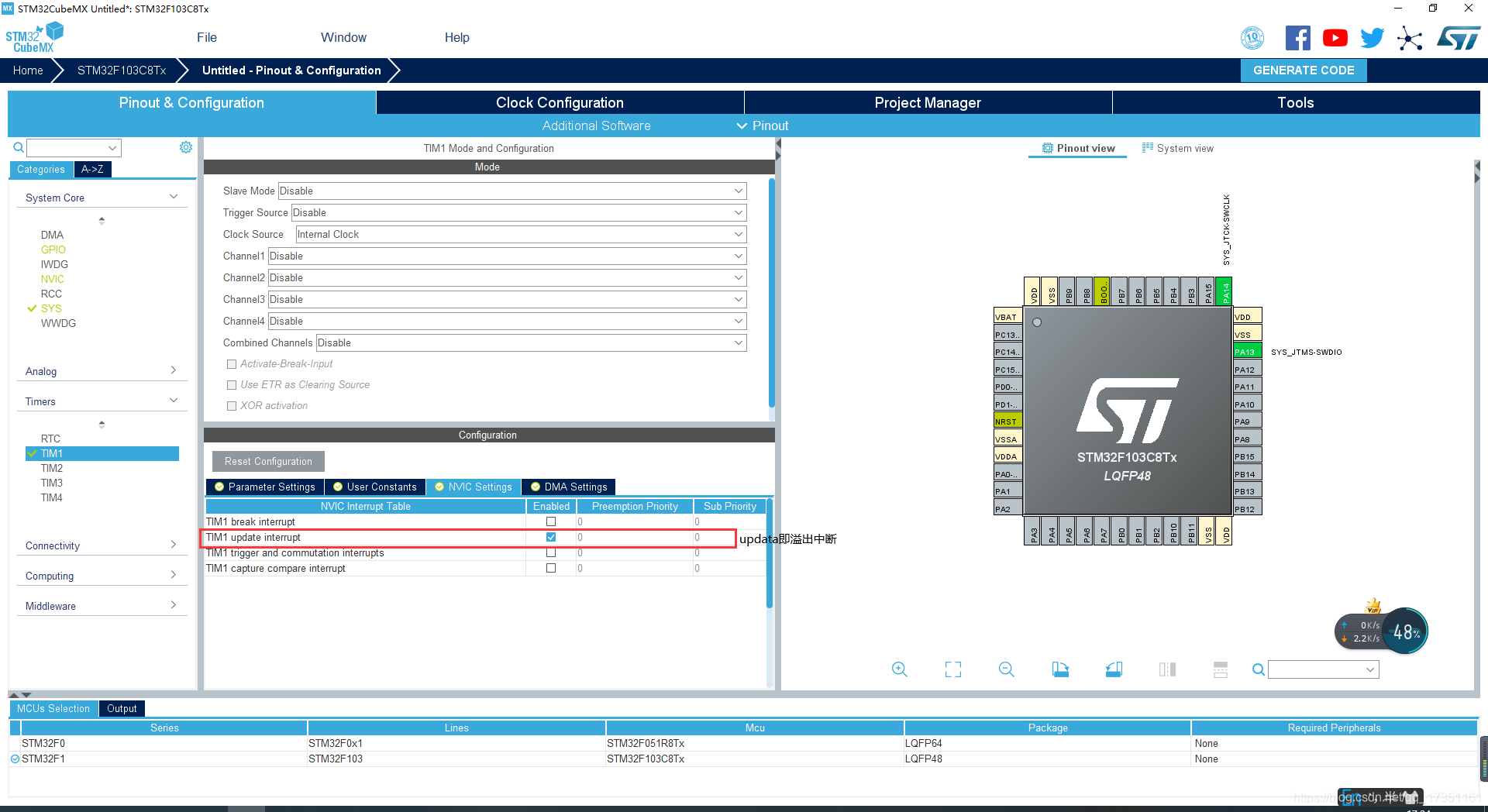Select TIM2 in Timers list
The height and width of the screenshot is (812, 1488).
point(52,468)
